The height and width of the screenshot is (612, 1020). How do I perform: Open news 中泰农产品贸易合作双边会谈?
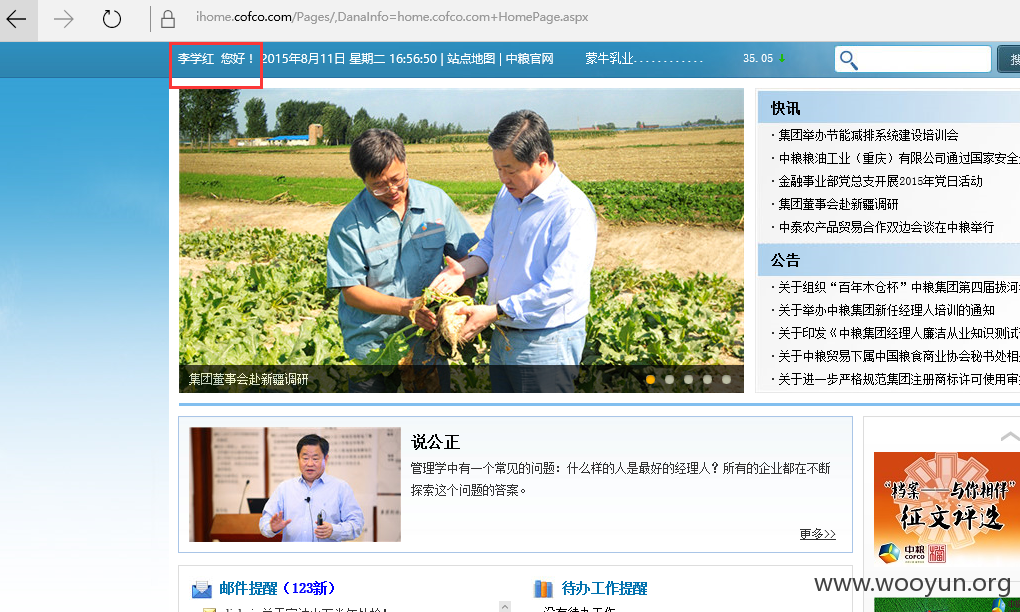coord(886,227)
